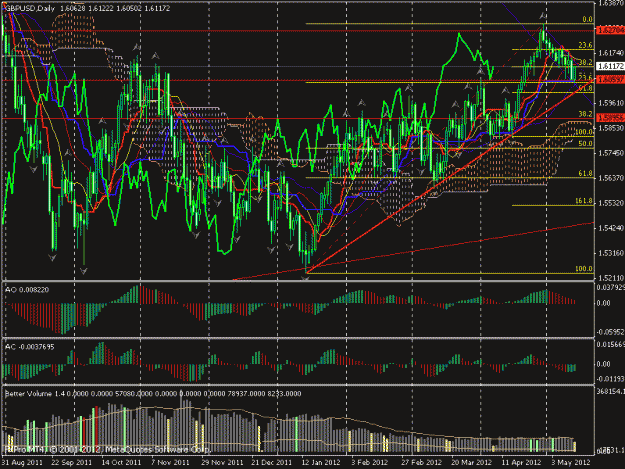Click the price axis value 1.52110
Viewport: 625px width, 469px height.
[610, 278]
